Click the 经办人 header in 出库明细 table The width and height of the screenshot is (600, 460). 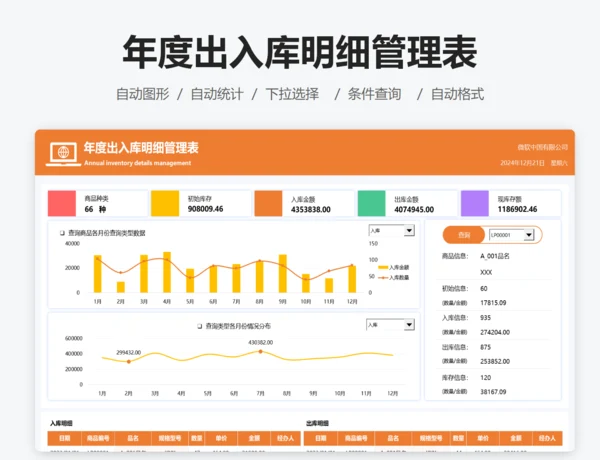click(547, 438)
